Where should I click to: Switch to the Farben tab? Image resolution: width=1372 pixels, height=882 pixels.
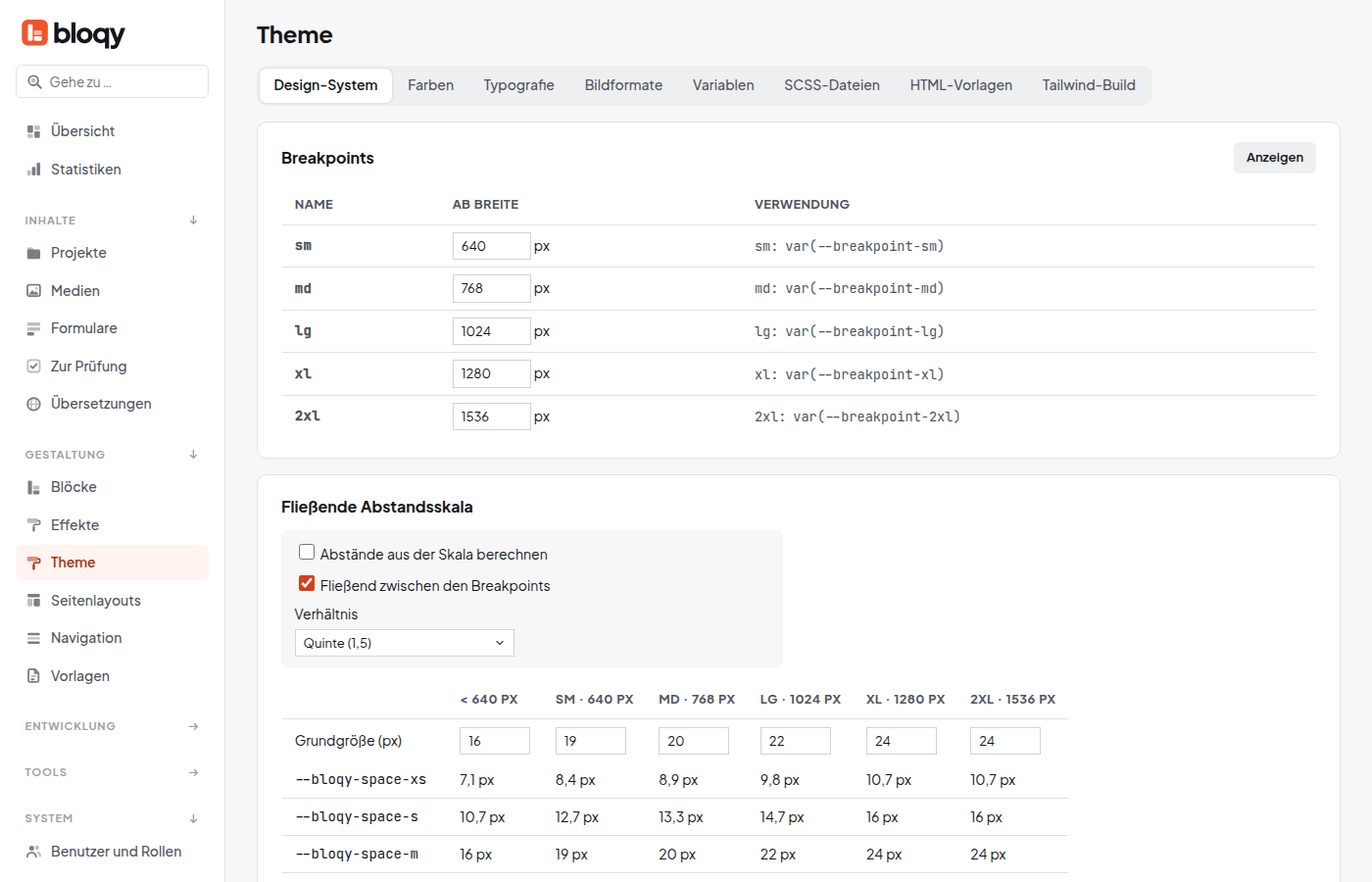[430, 85]
